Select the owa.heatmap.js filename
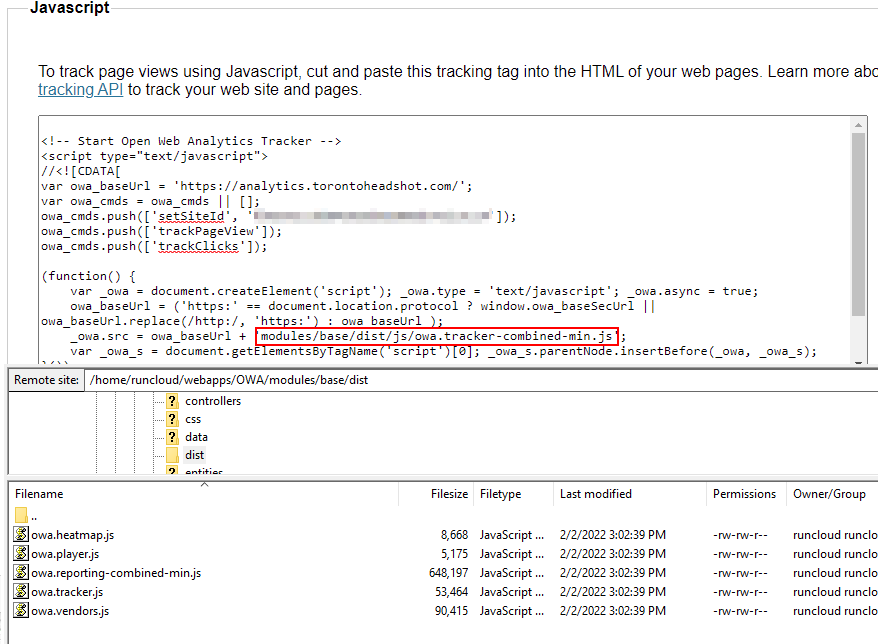This screenshot has width=878, height=644. pos(73,535)
